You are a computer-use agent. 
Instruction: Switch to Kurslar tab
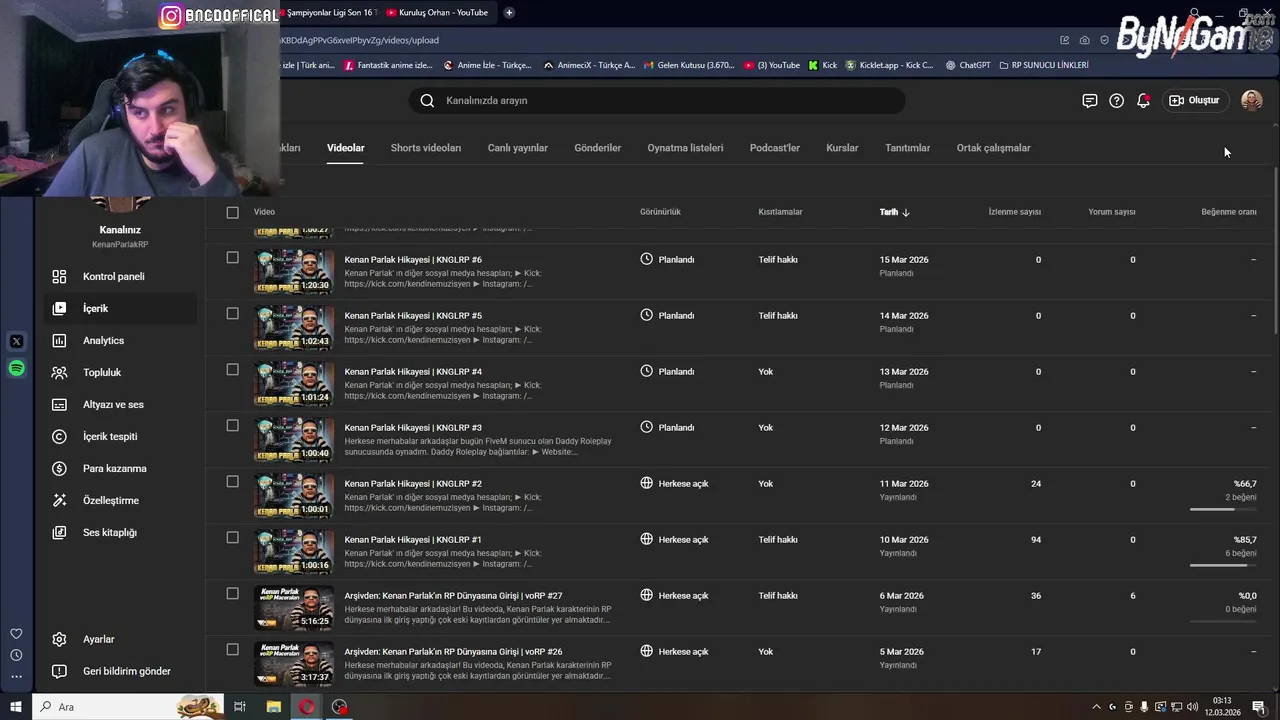coord(842,148)
